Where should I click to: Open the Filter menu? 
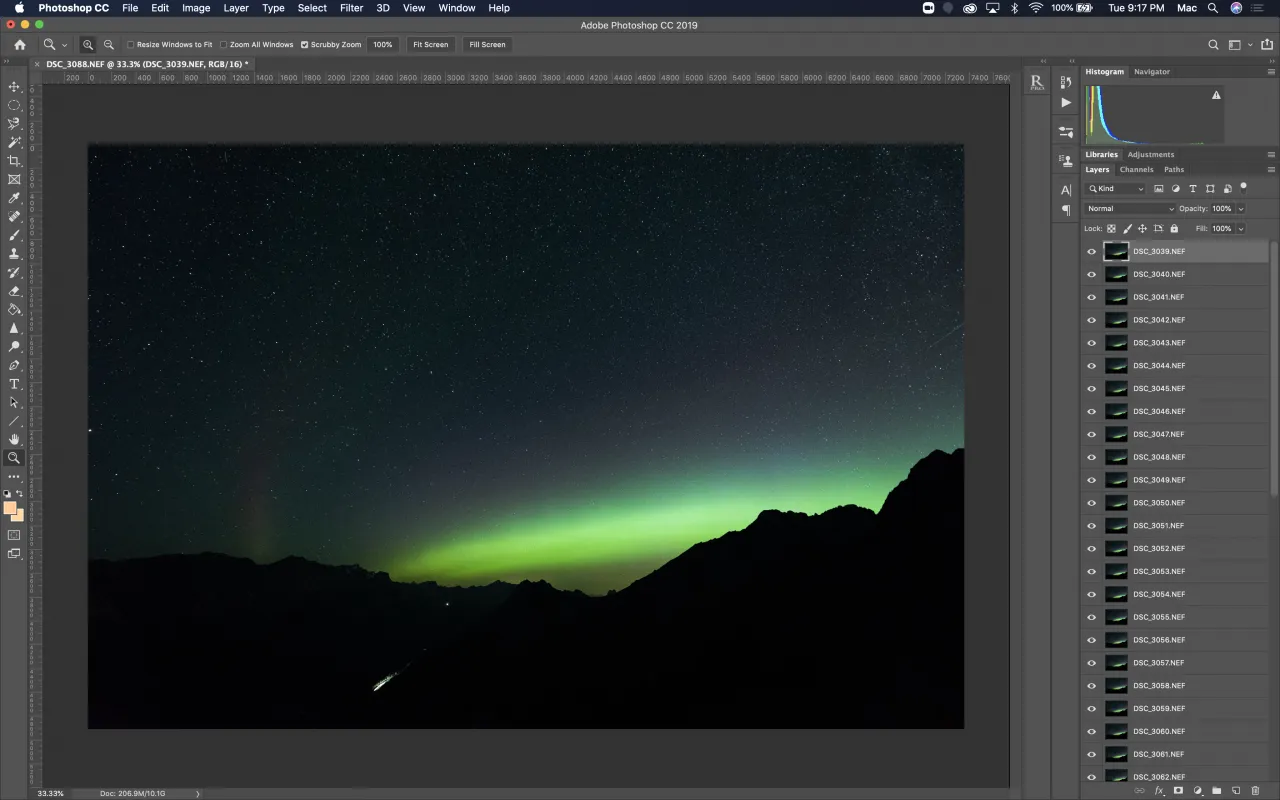[x=351, y=8]
